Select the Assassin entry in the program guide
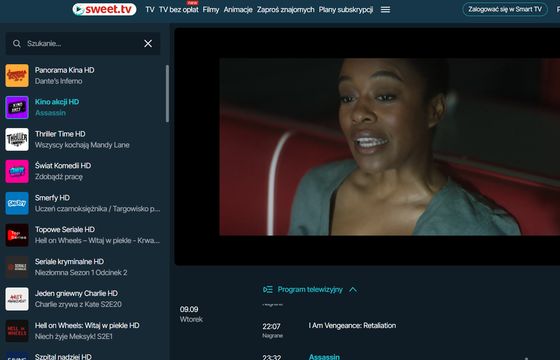The width and height of the screenshot is (560, 360). tap(324, 356)
